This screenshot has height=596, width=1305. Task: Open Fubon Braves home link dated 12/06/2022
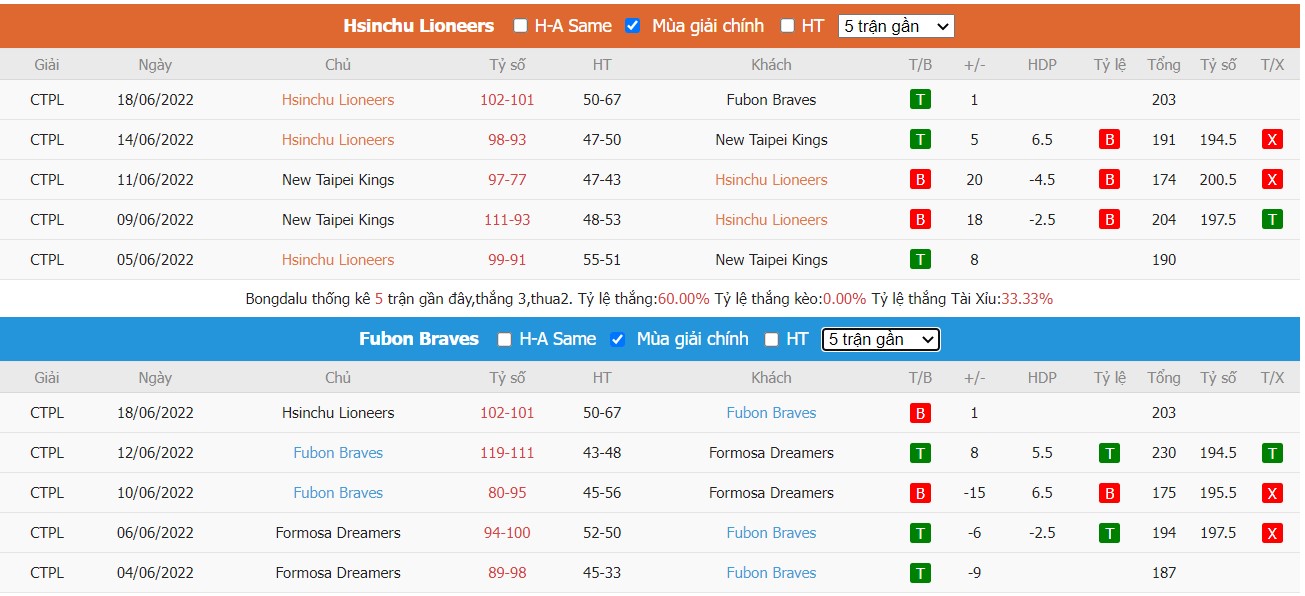click(338, 453)
